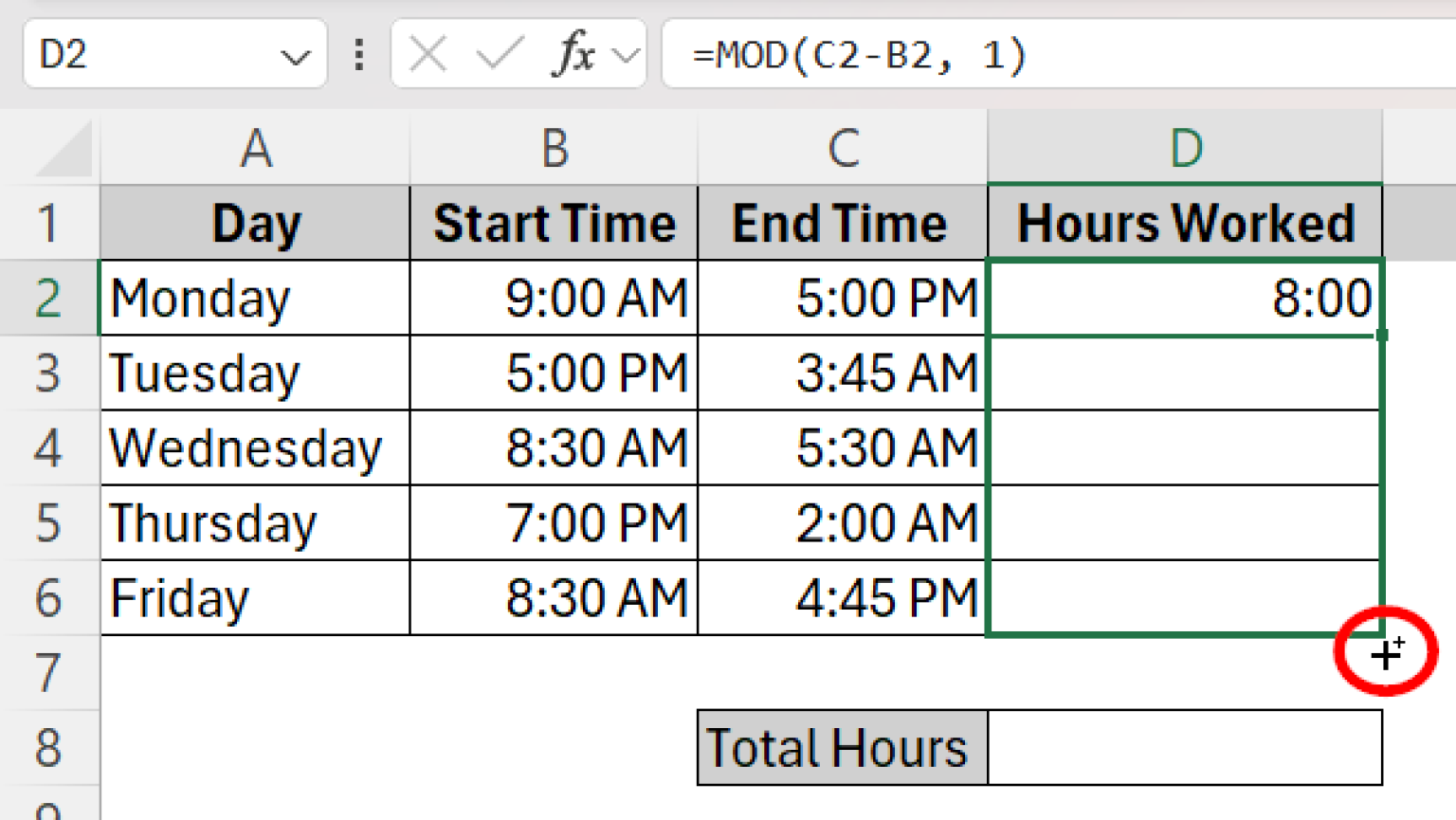Select the End Time value 3:45 AM
1456x820 pixels.
[x=839, y=373]
